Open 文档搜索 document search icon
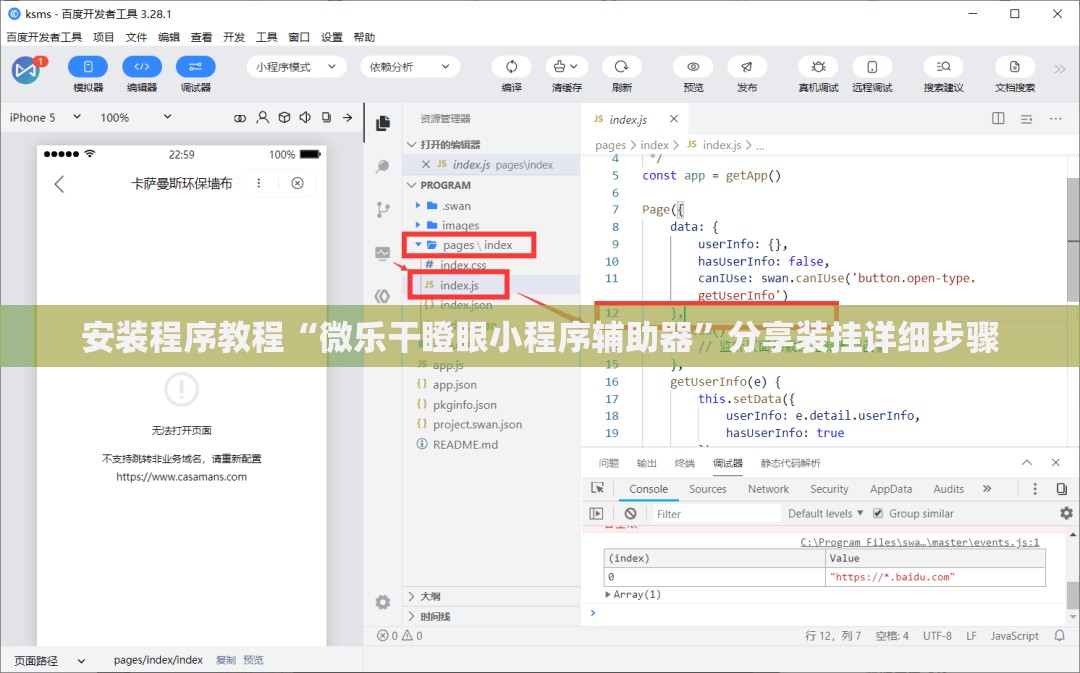The width and height of the screenshot is (1080, 673). [1015, 67]
